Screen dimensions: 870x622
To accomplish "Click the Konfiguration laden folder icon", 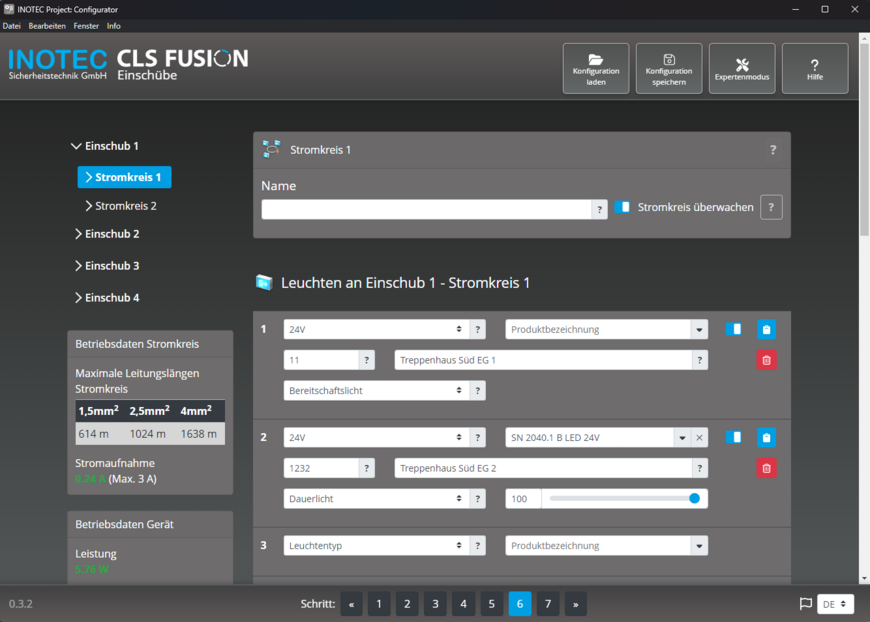I will (596, 61).
